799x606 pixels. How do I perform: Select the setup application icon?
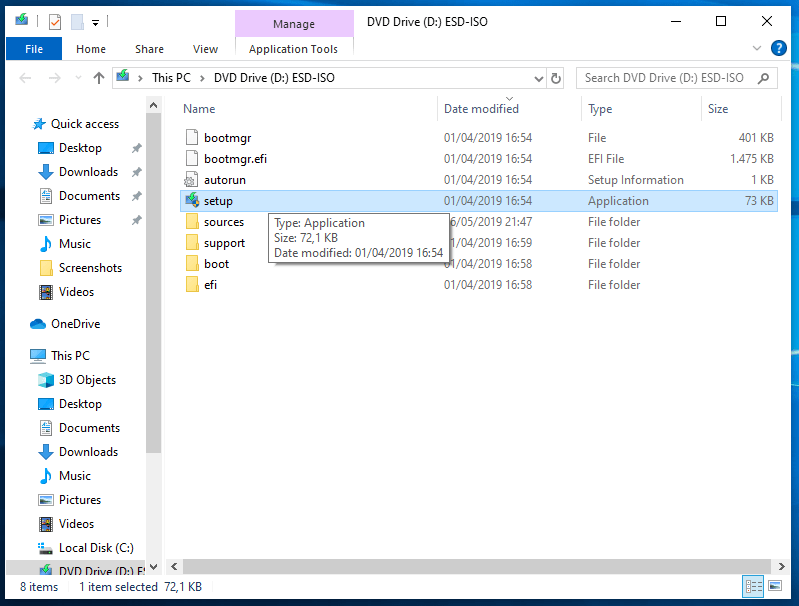(x=192, y=200)
